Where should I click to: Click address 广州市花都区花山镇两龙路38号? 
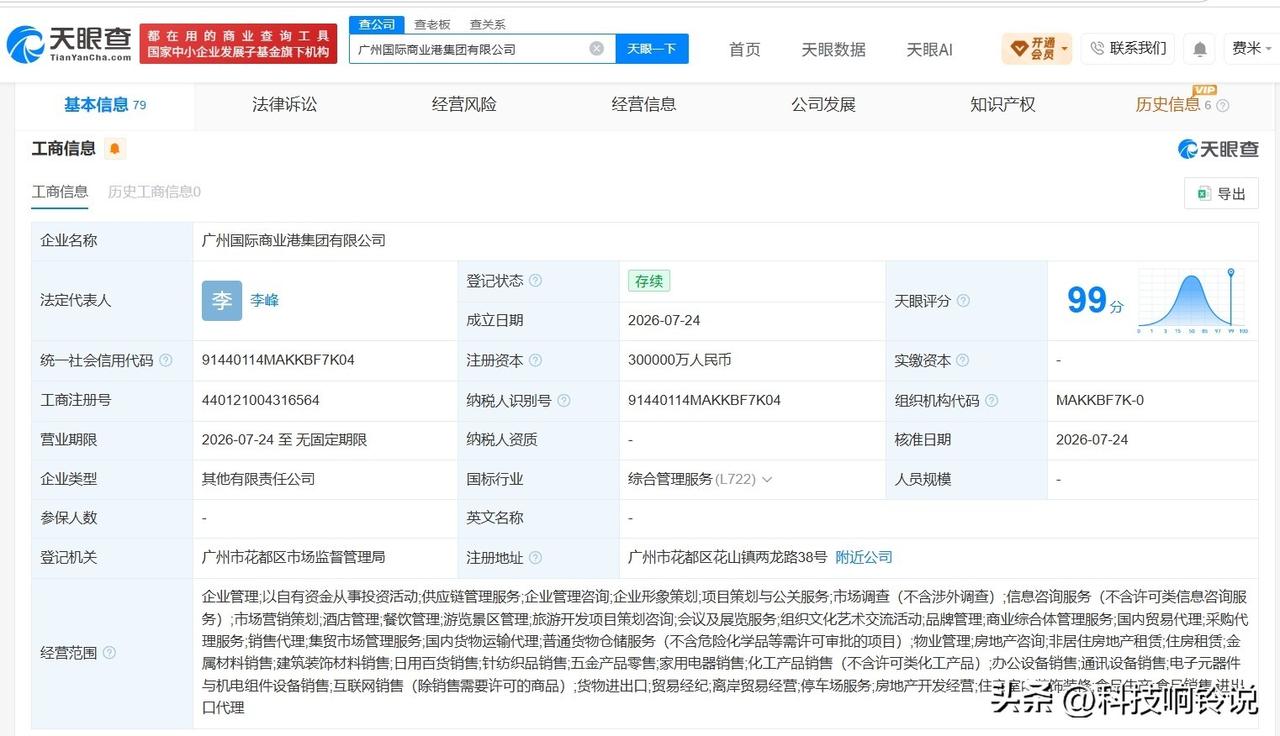pos(727,557)
